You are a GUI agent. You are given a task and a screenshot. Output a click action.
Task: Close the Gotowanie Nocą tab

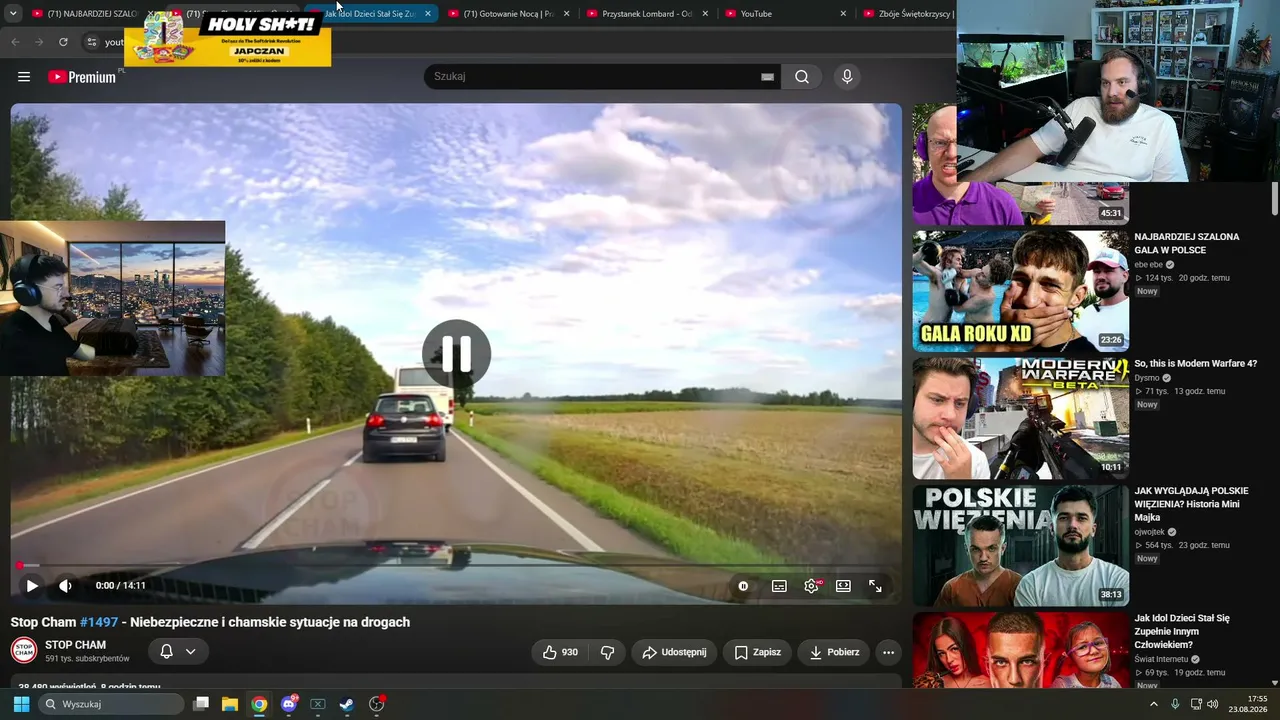click(566, 14)
